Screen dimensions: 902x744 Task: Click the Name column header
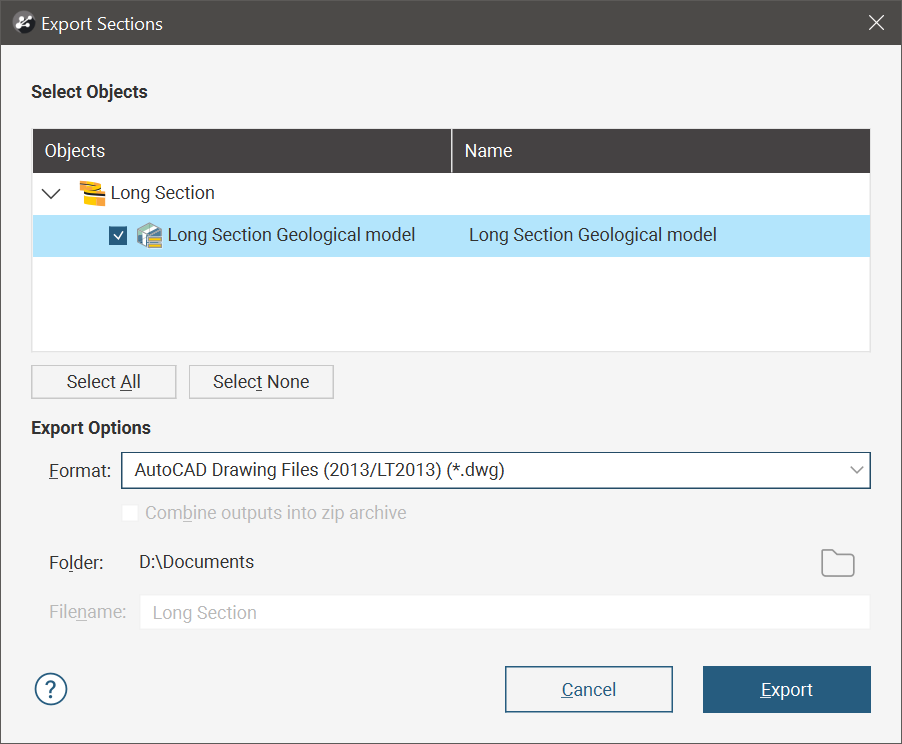point(660,151)
